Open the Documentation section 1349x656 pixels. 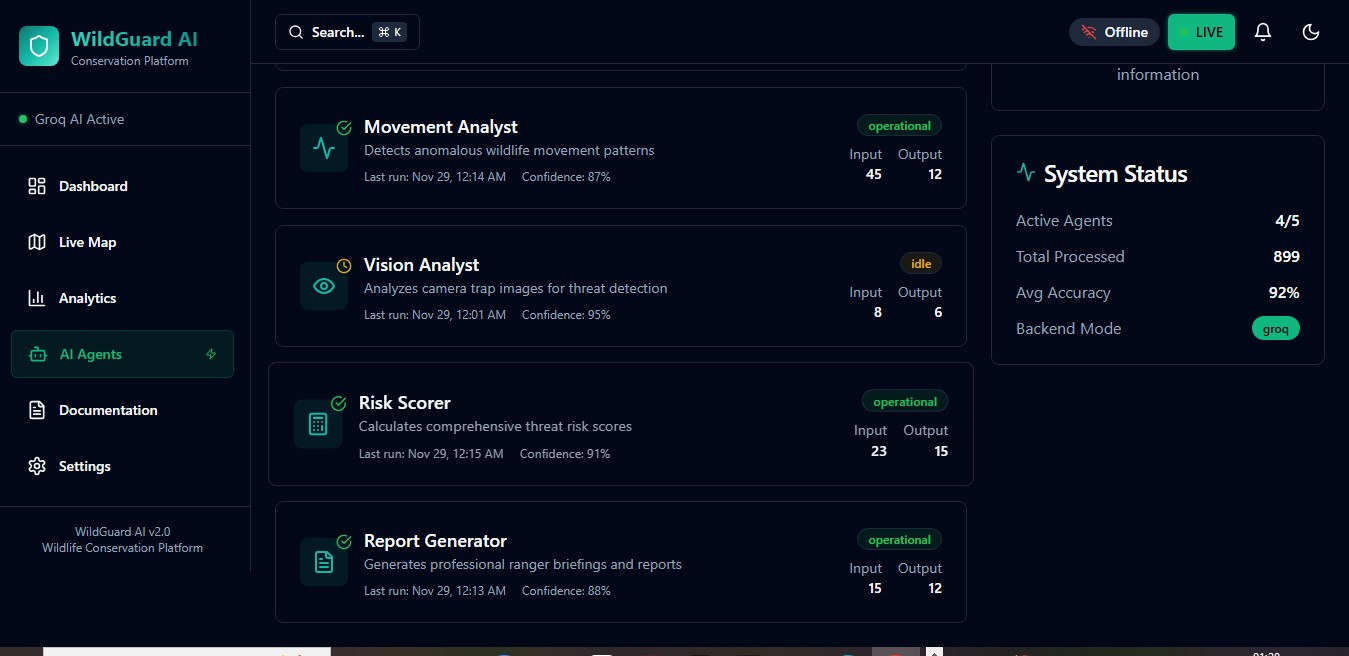(107, 410)
